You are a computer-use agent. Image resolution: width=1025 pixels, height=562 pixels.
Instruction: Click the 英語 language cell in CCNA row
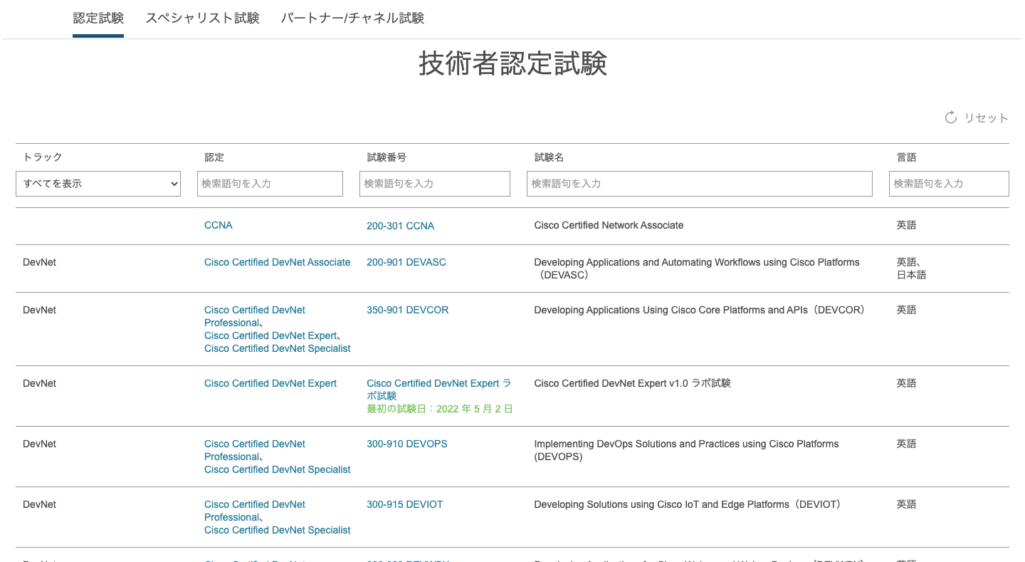(906, 225)
